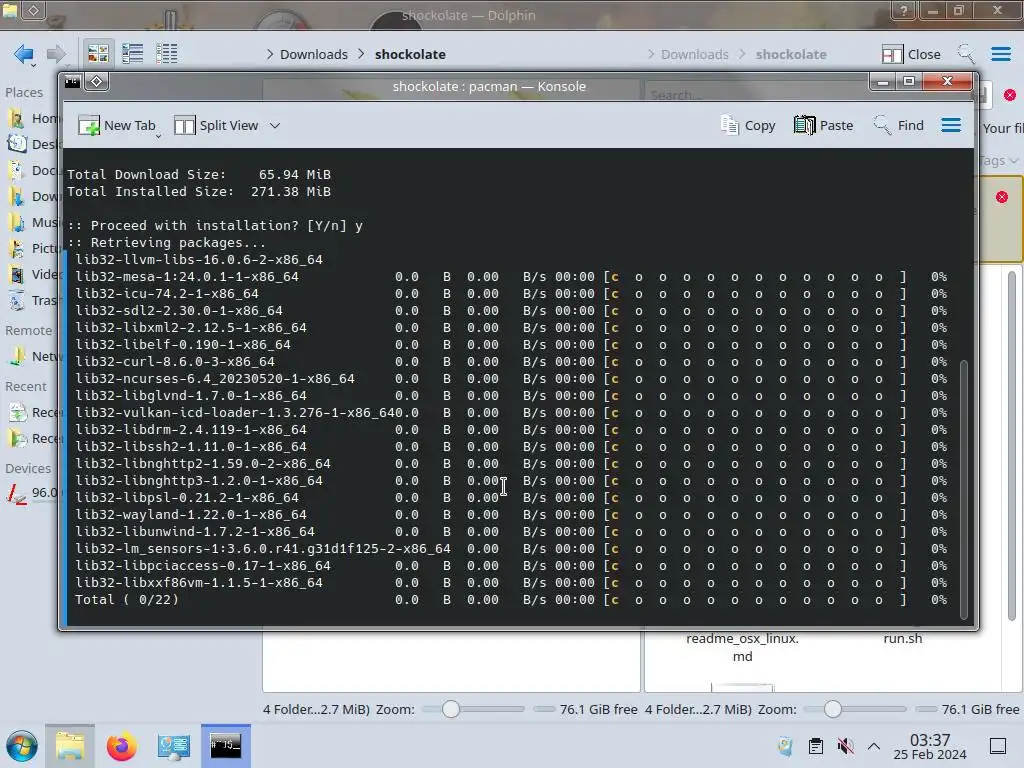The width and height of the screenshot is (1024, 768).
Task: Open Trash in the Dolphin Places panel
Action: coord(33,300)
